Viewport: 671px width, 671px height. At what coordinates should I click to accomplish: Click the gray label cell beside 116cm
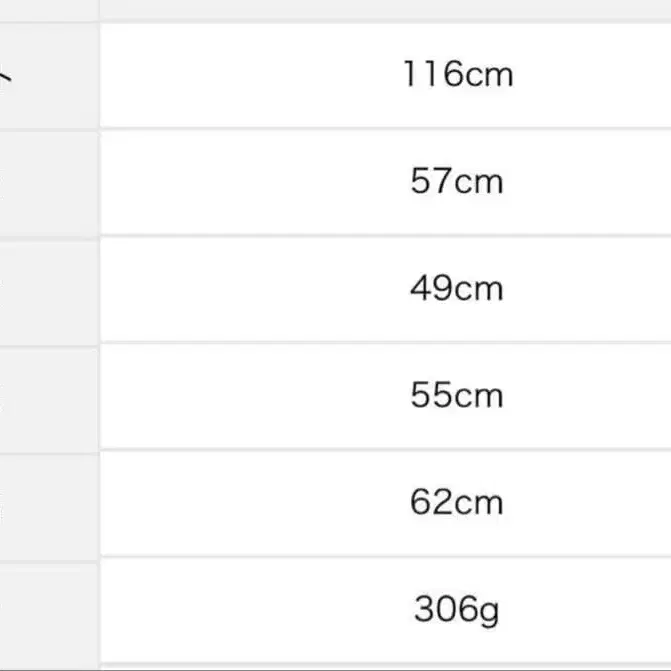pos(48,75)
